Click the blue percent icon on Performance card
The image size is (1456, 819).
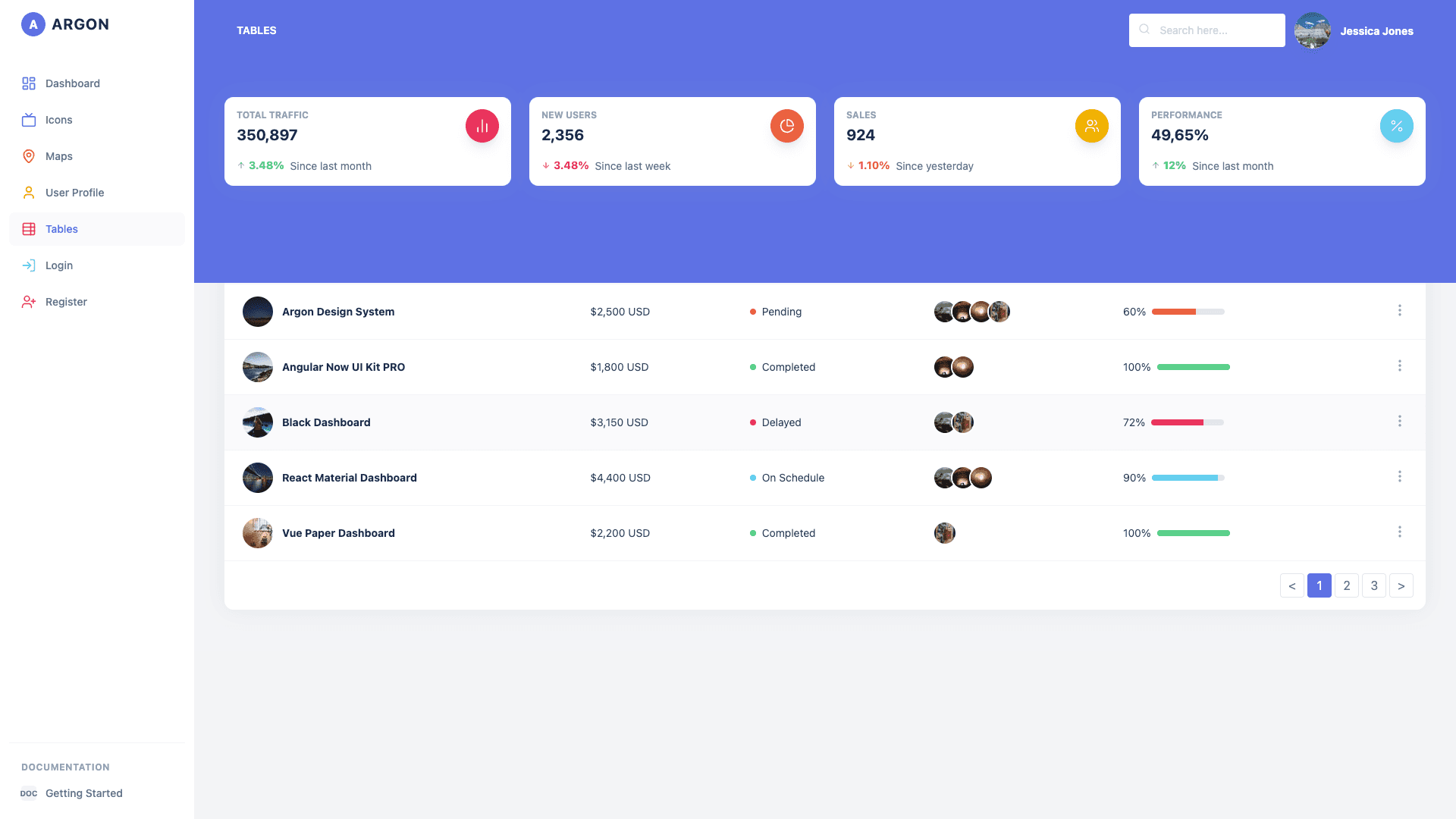[1396, 125]
